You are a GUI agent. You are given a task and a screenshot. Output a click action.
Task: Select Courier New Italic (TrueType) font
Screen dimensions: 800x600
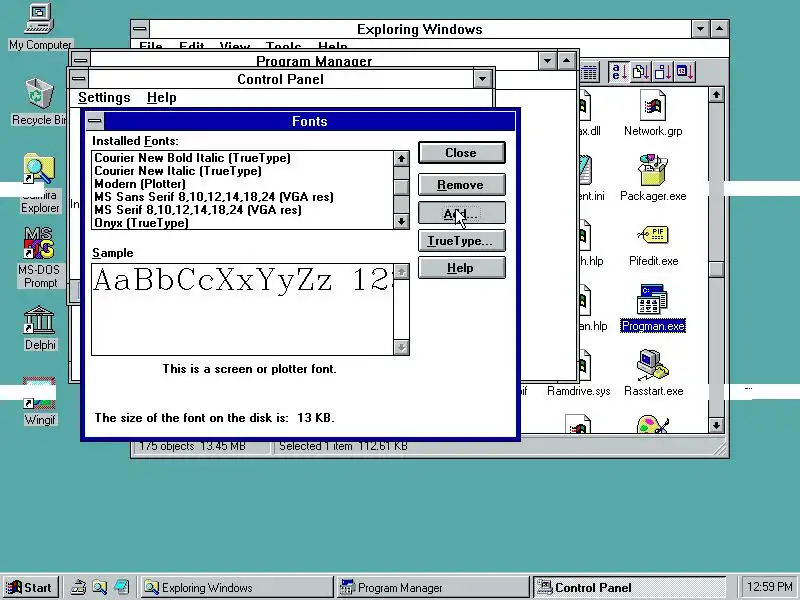click(242, 171)
